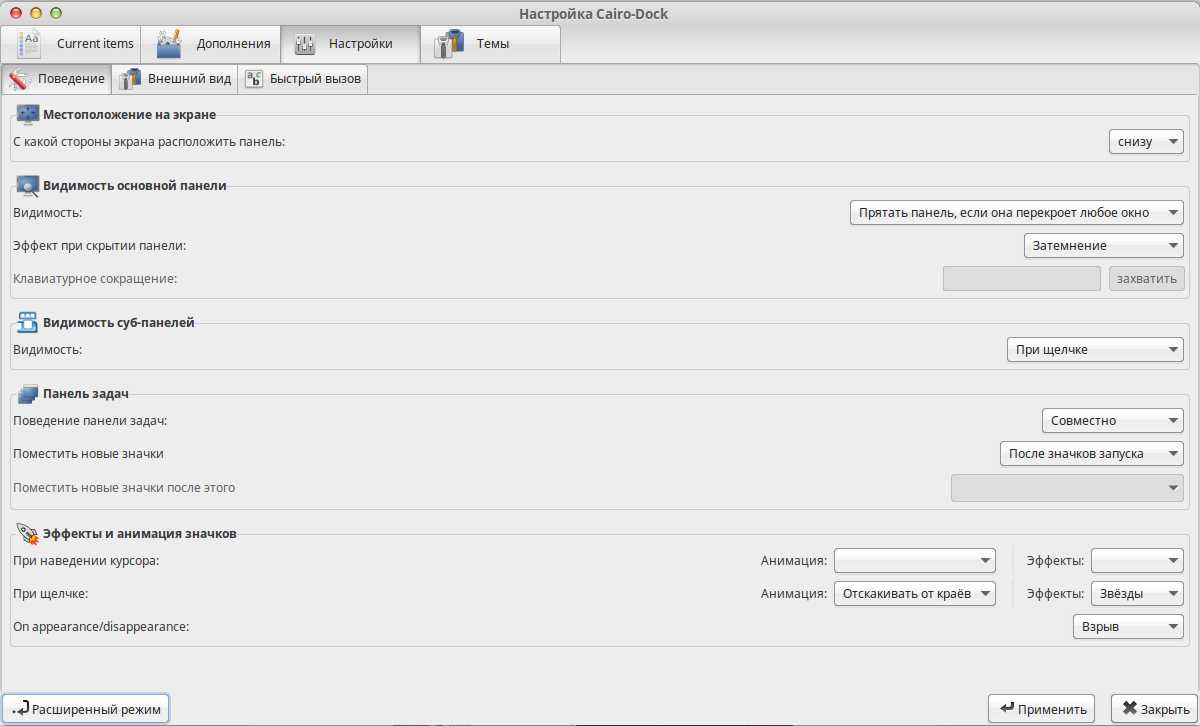1200x726 pixels.
Task: Click the Видимость основной панели section icon
Action: pyautogui.click(x=28, y=185)
